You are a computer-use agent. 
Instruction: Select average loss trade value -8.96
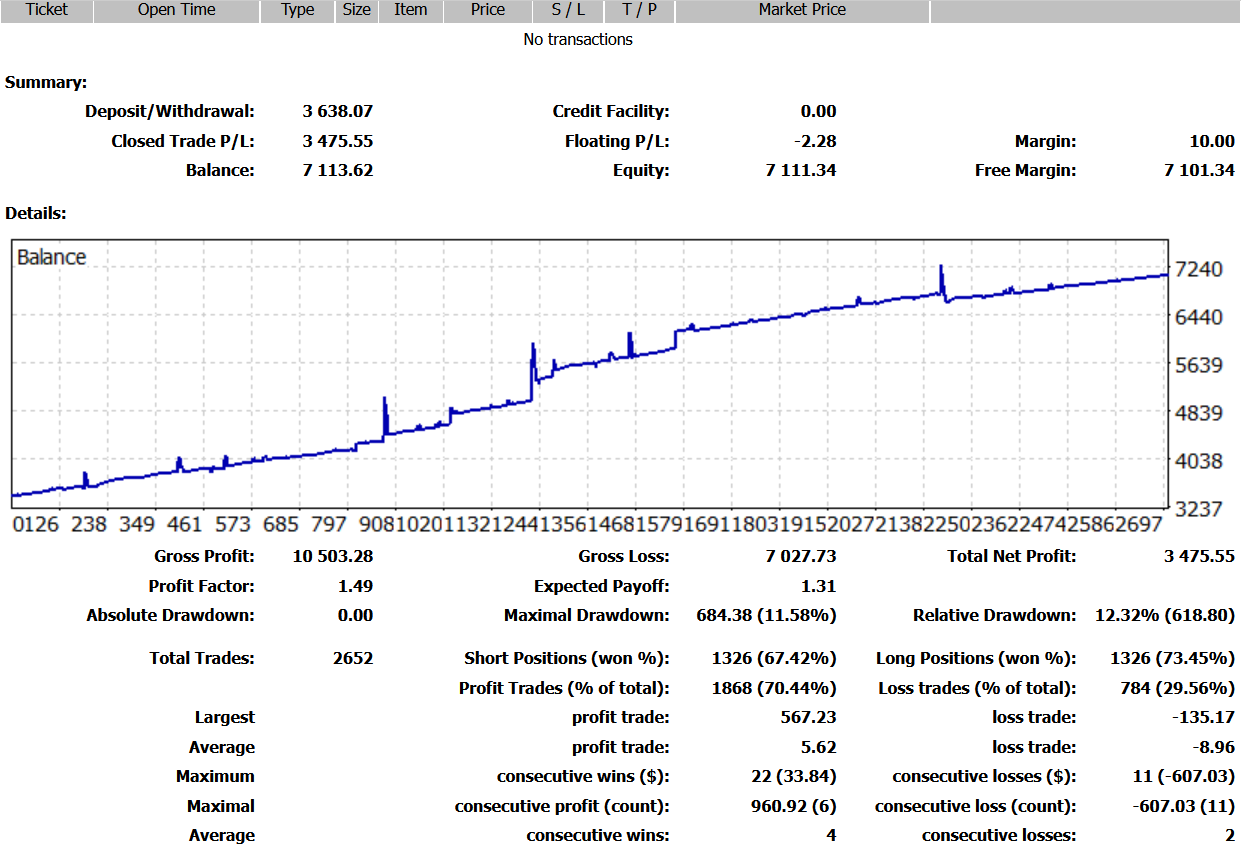pos(1213,747)
